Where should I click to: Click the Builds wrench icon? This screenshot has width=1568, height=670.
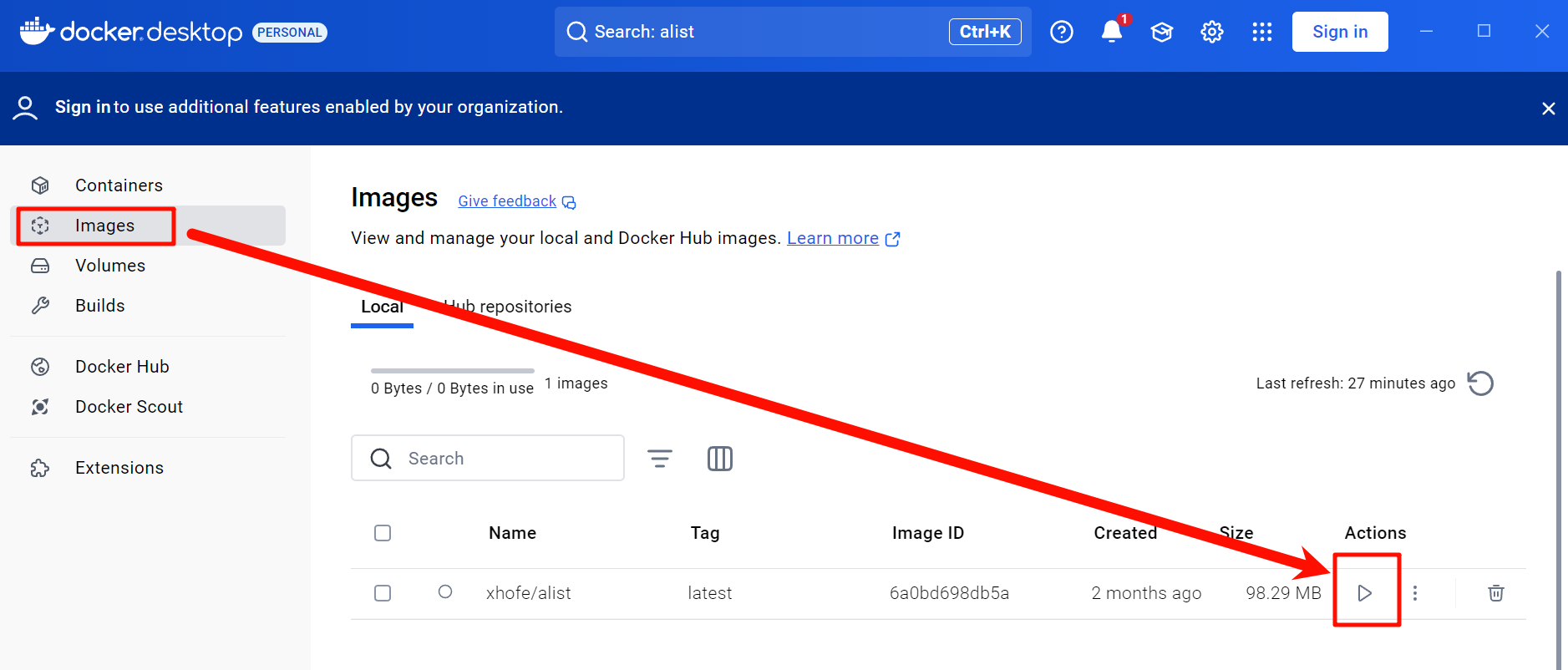tap(40, 306)
